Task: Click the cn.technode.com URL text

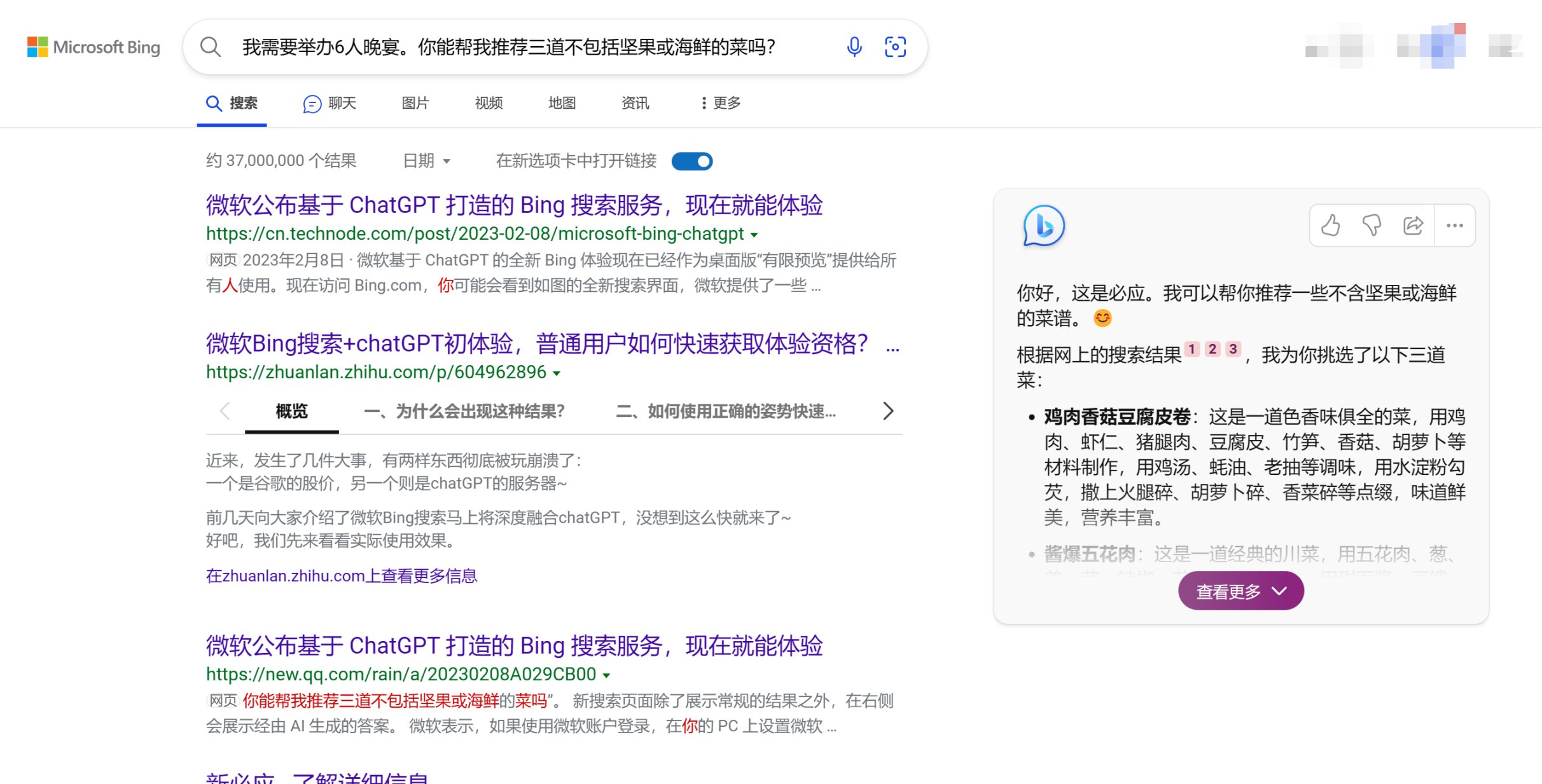Action: [475, 234]
